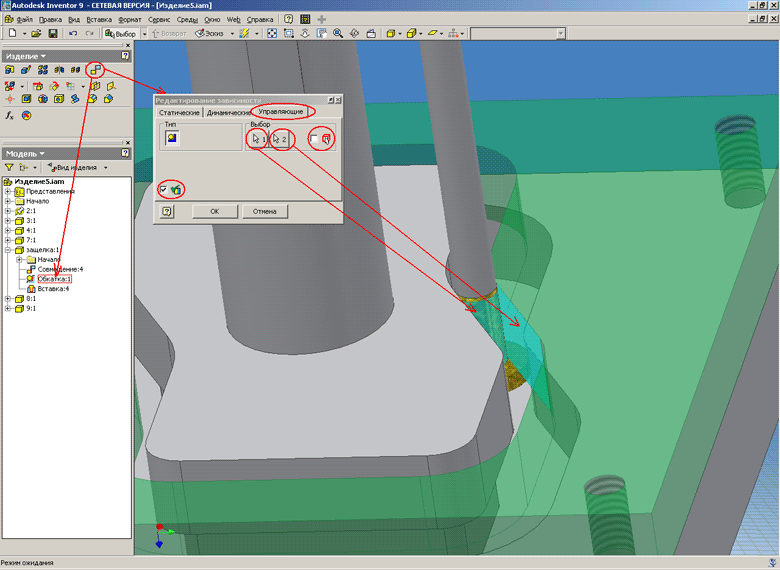Viewport: 780px width, 570px height.
Task: Toggle the show preview checkbox in dialog
Action: [x=163, y=190]
